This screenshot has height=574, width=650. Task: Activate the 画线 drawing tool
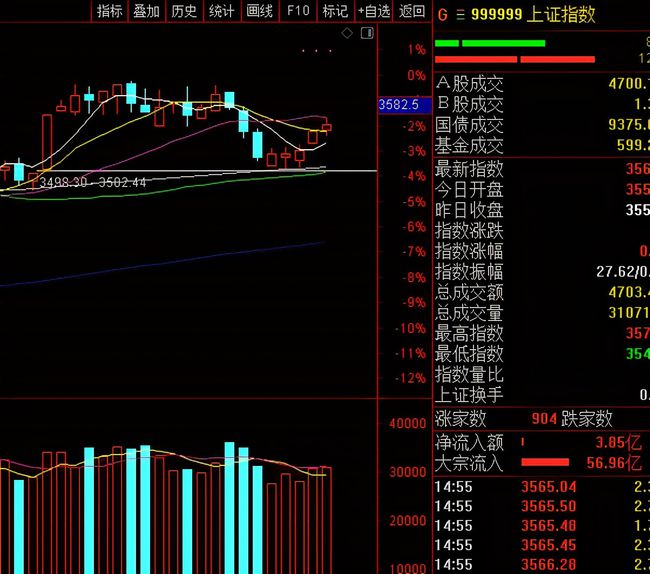pos(259,11)
